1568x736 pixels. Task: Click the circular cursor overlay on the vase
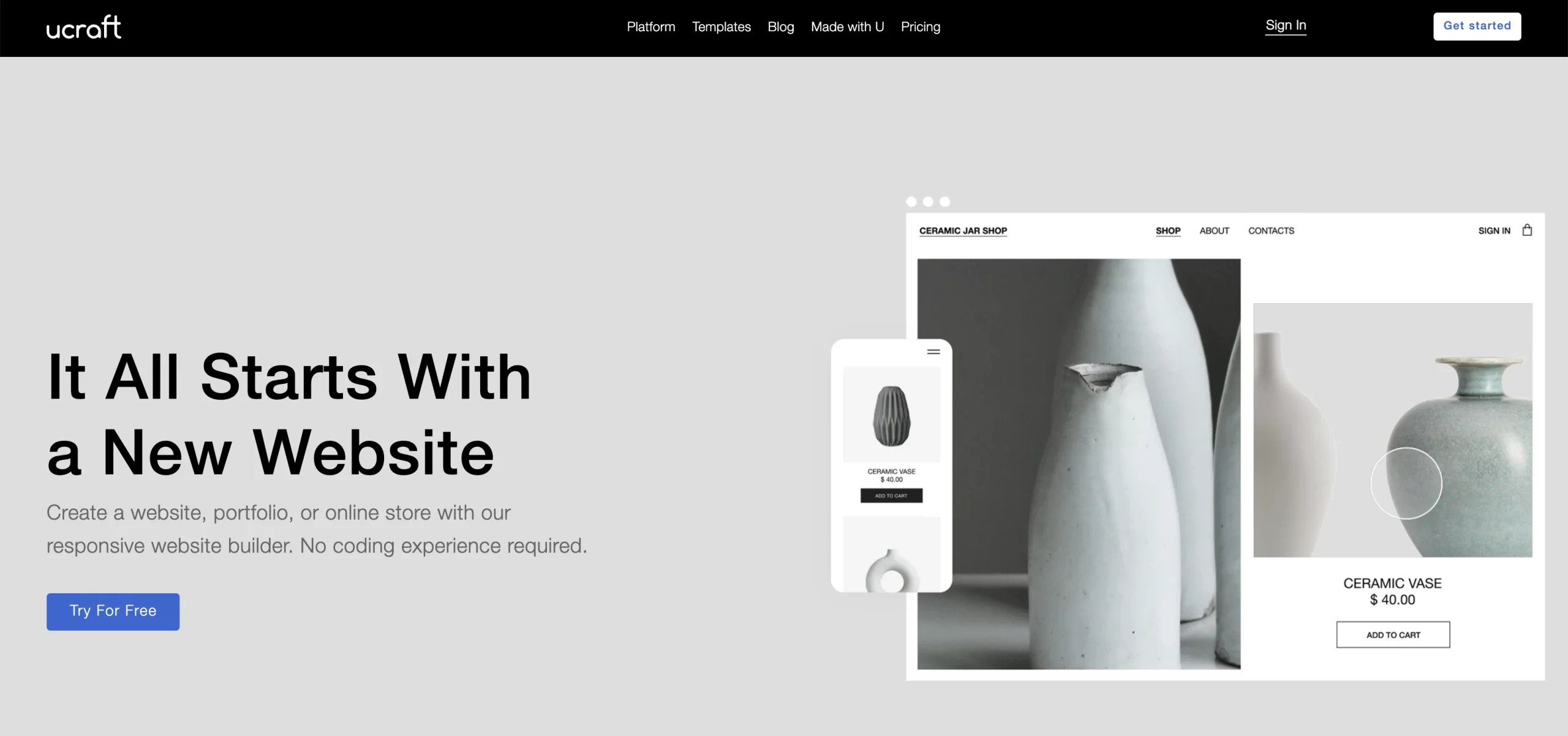point(1406,484)
